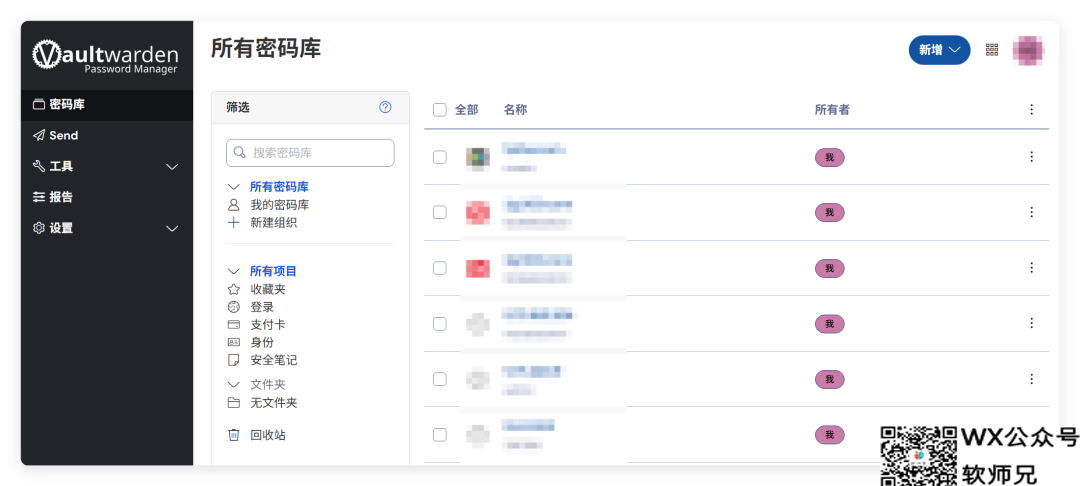Open options menu for fourth vault item
The height and width of the screenshot is (486, 1080).
(1031, 323)
